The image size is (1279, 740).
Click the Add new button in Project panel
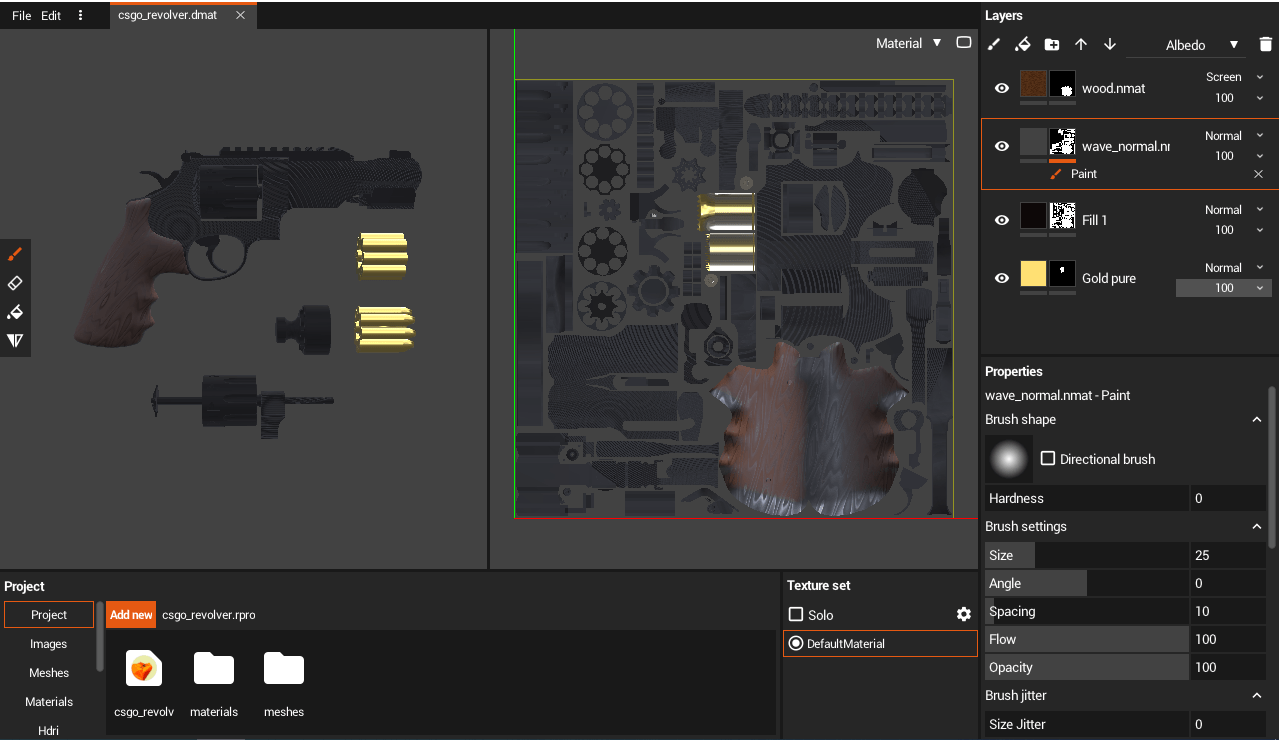click(x=130, y=614)
